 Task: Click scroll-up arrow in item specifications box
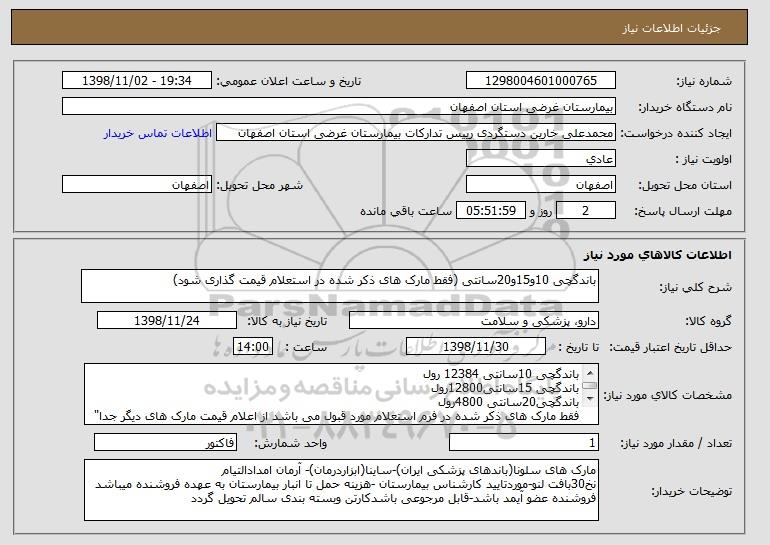click(x=590, y=373)
